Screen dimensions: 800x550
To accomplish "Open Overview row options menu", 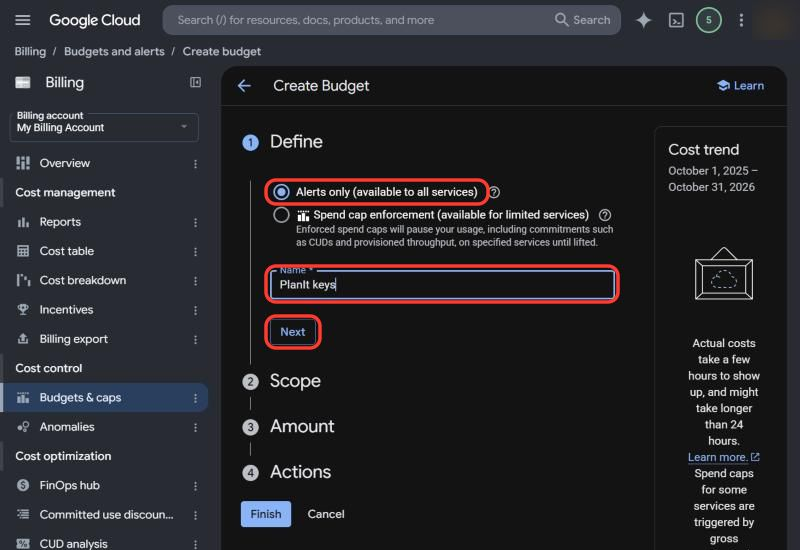I will 195,164.
